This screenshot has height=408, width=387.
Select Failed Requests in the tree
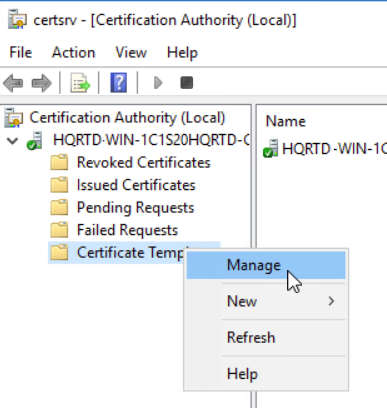tap(127, 230)
